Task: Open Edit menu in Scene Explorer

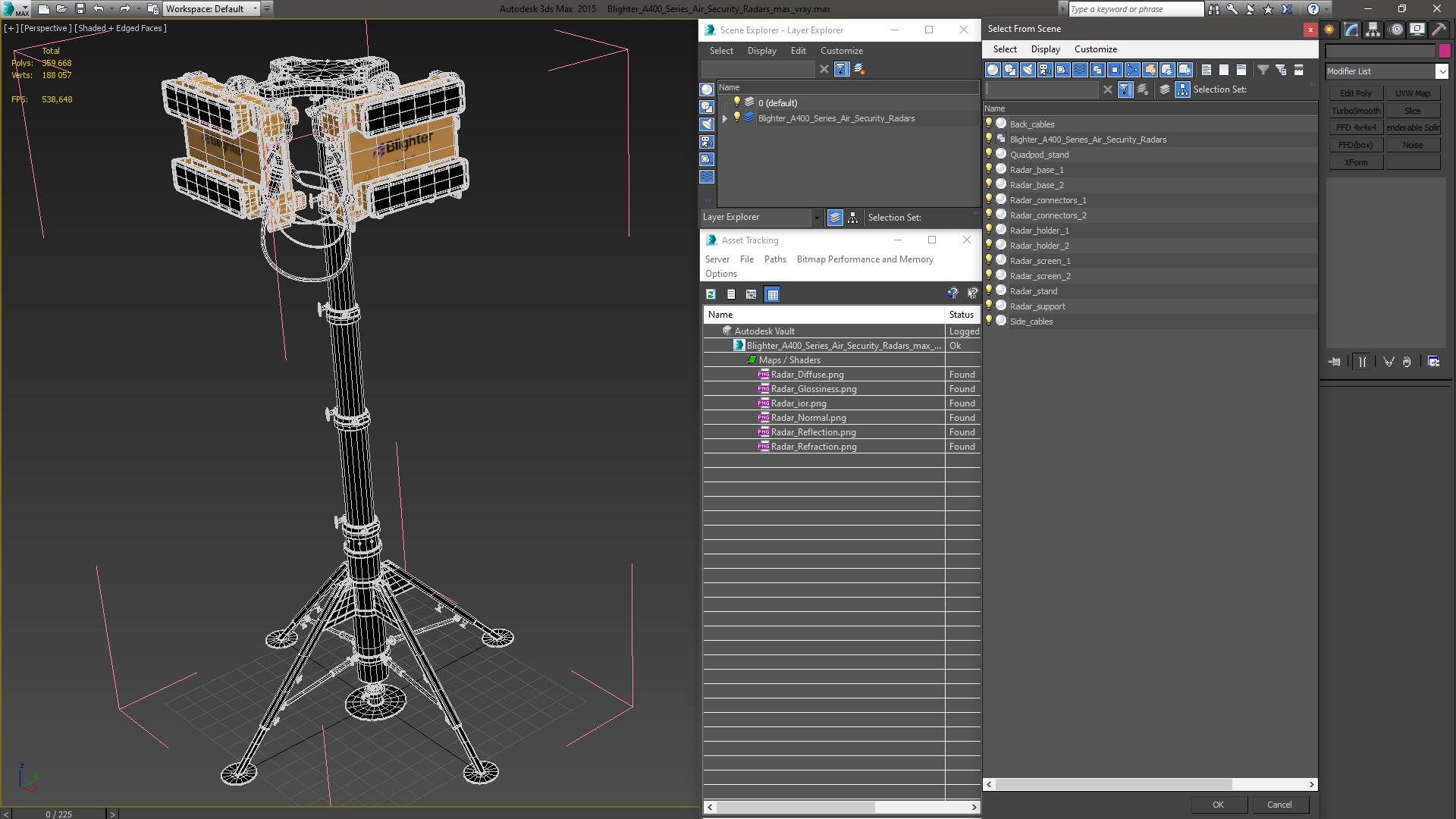Action: coord(798,51)
